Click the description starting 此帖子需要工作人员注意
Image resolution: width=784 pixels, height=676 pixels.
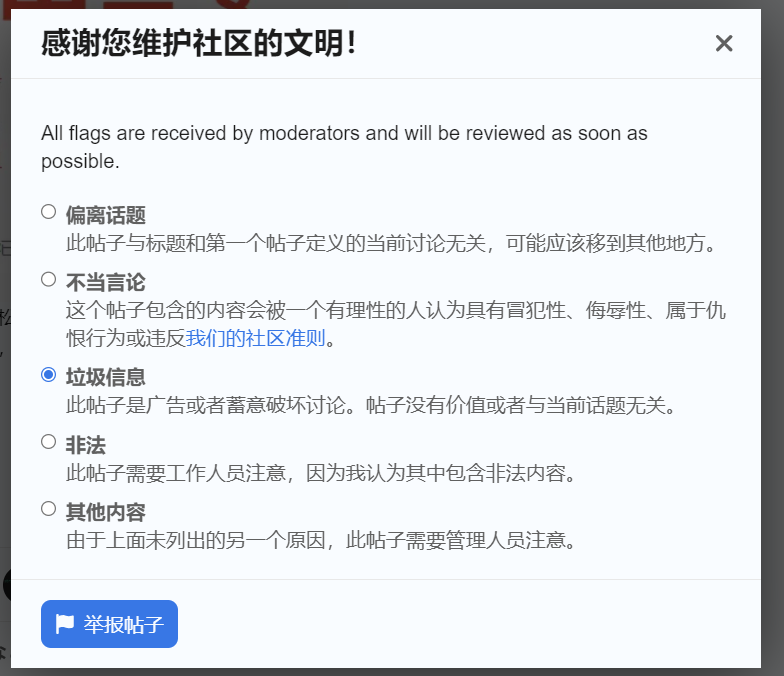320,472
